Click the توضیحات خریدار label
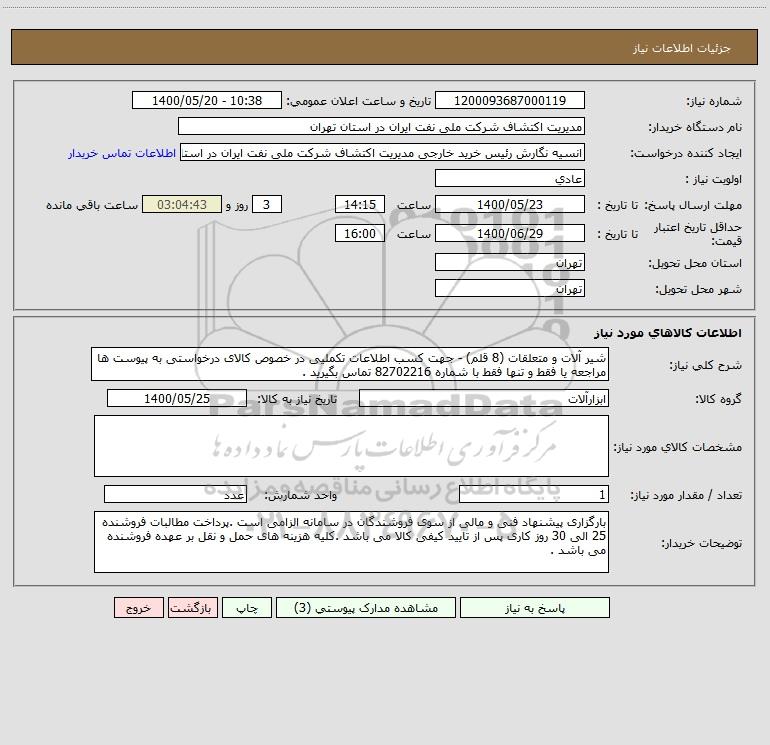Screen dimensions: 770x745 coord(701,543)
